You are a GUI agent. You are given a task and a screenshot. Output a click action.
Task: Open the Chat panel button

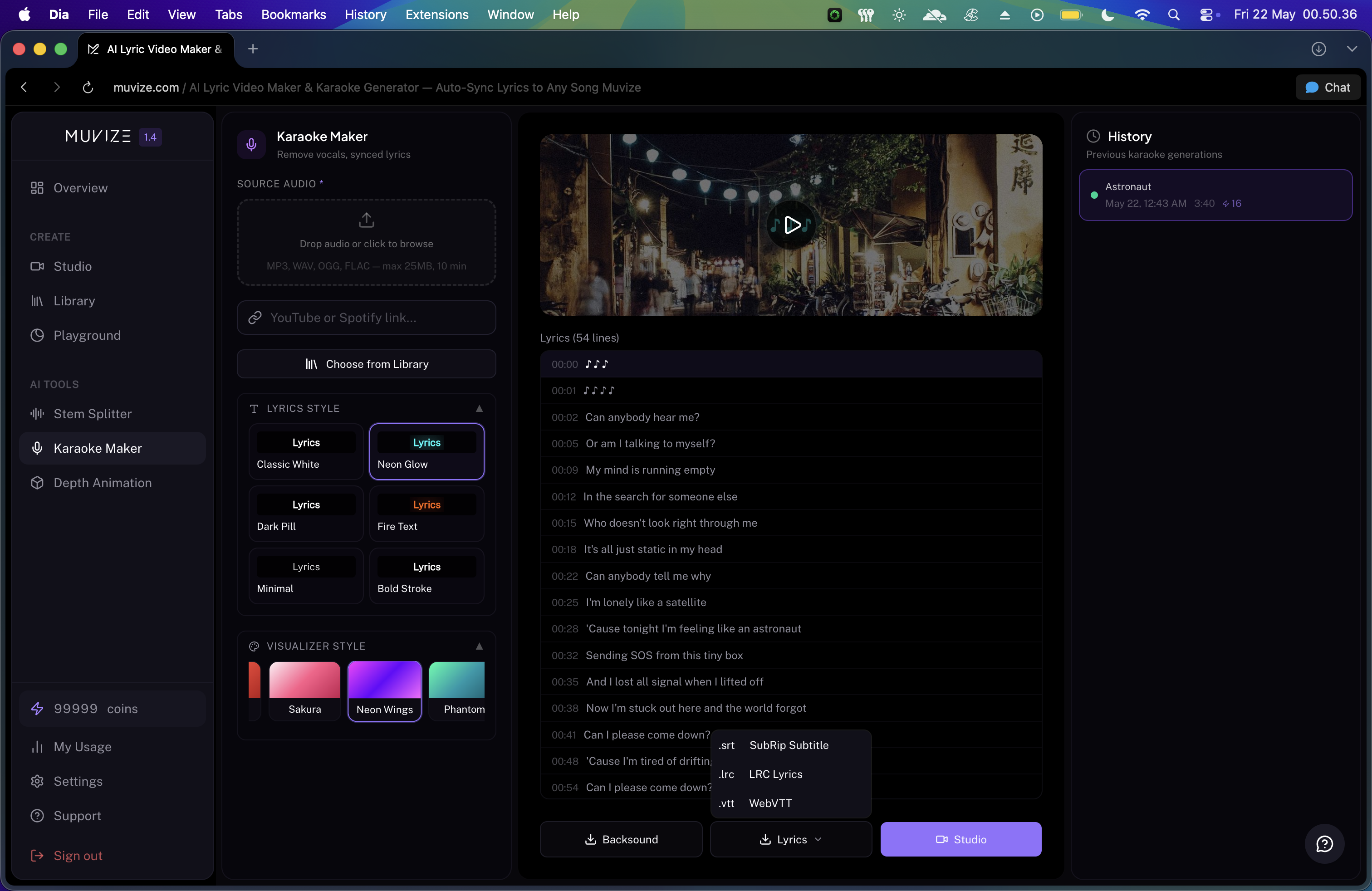(1328, 88)
